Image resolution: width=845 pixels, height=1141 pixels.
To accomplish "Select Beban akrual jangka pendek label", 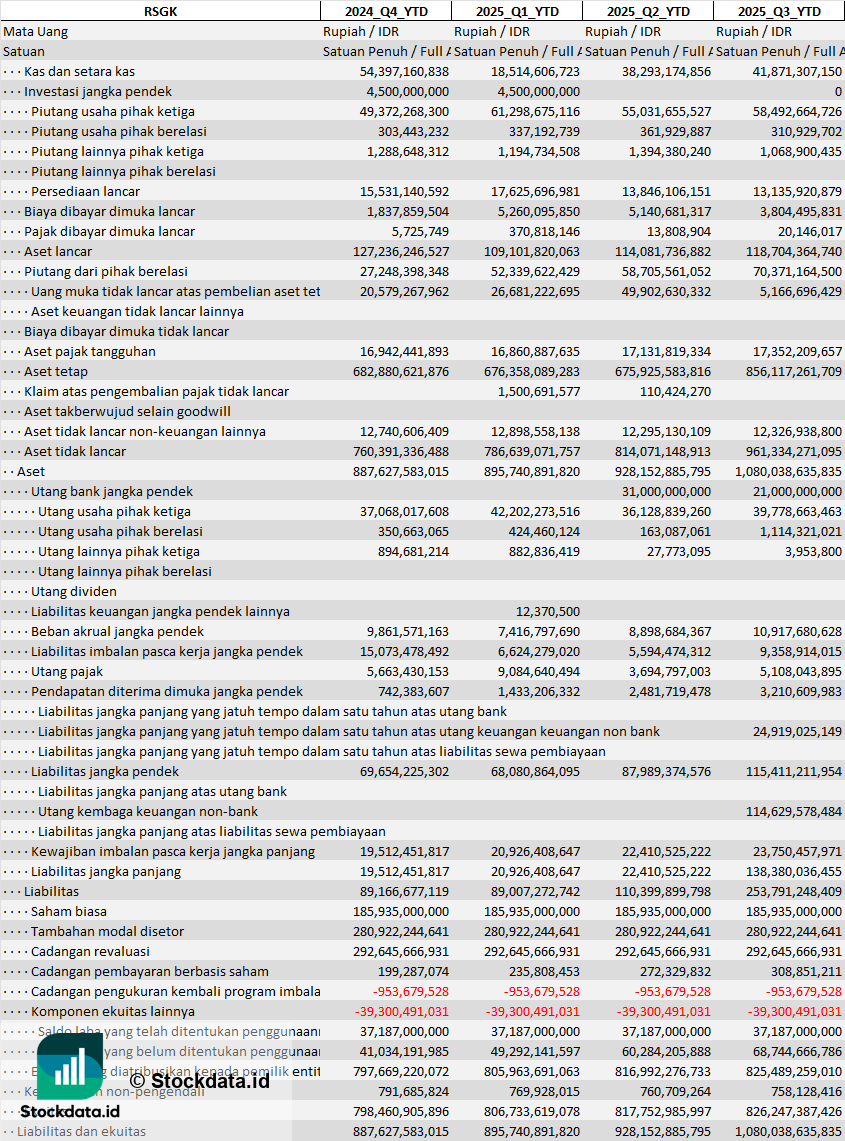I will [118, 632].
